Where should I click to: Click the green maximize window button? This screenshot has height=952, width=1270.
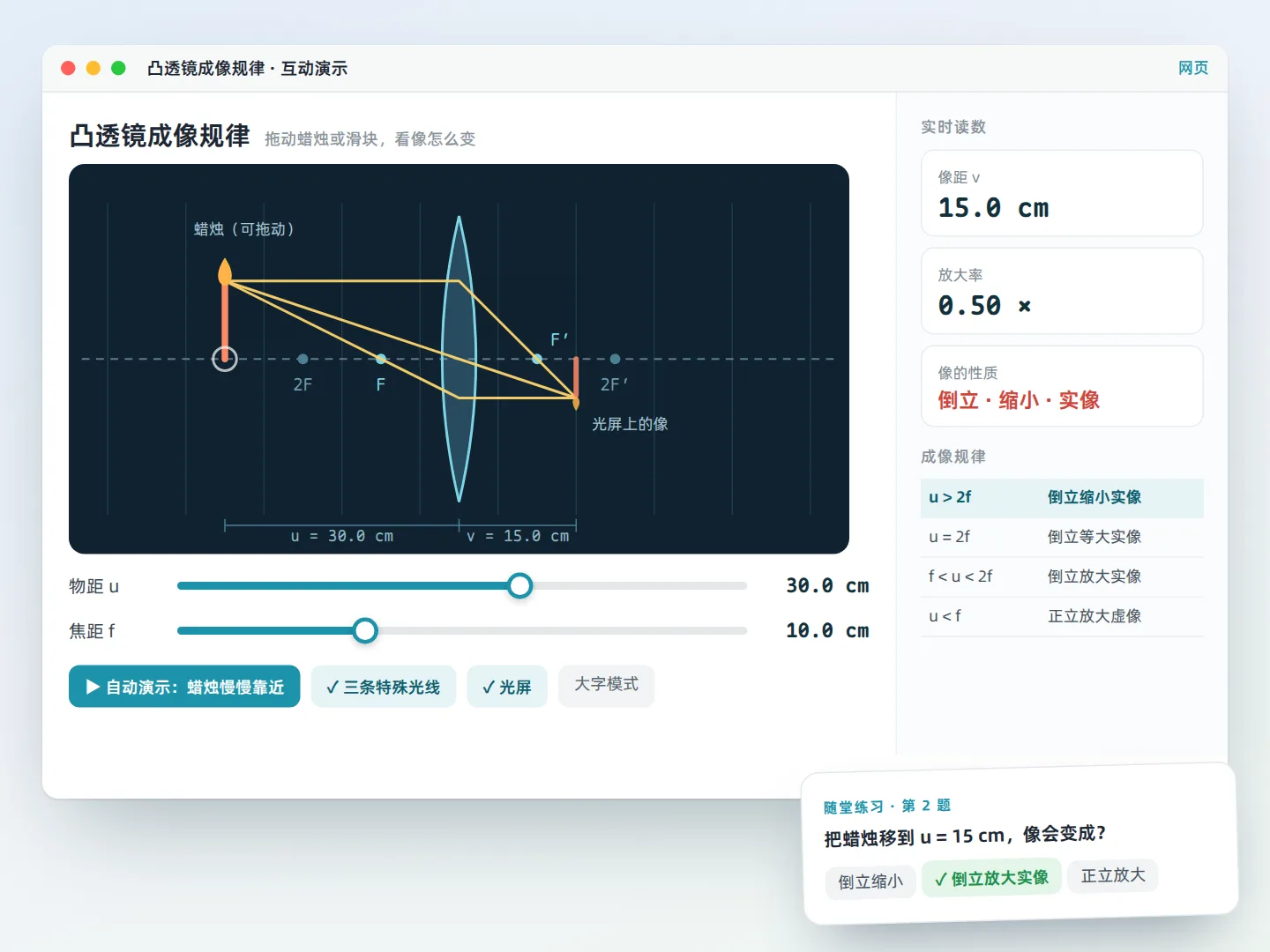coord(118,68)
